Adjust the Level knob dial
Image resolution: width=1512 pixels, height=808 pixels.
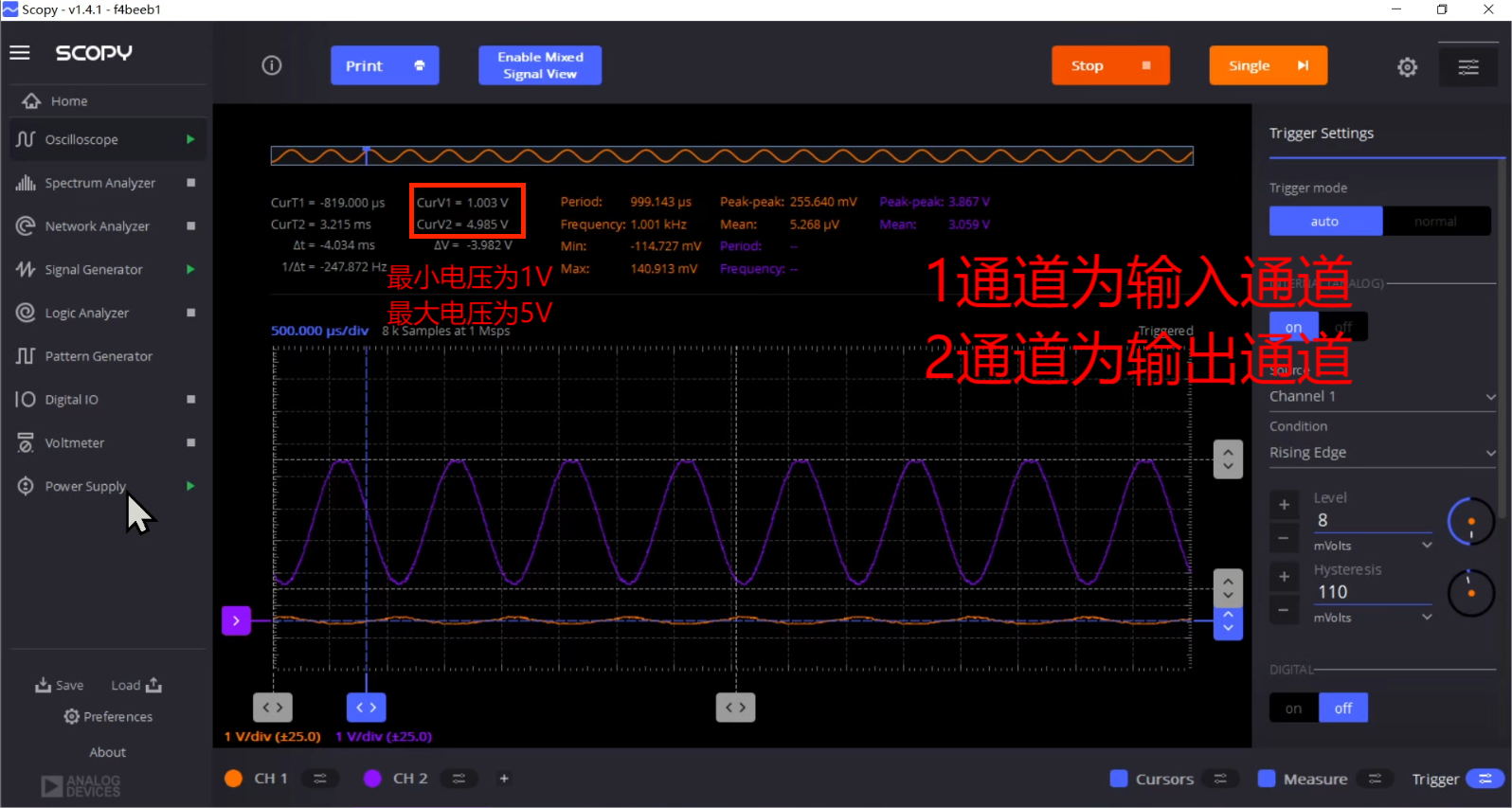tap(1471, 521)
